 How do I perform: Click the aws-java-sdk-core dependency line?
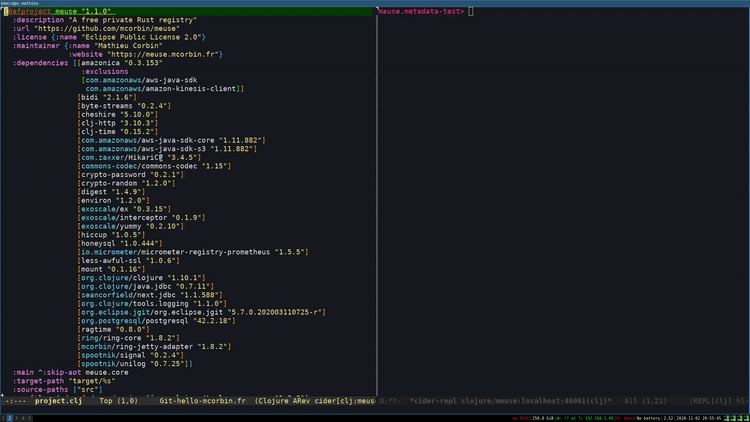pyautogui.click(x=171, y=141)
